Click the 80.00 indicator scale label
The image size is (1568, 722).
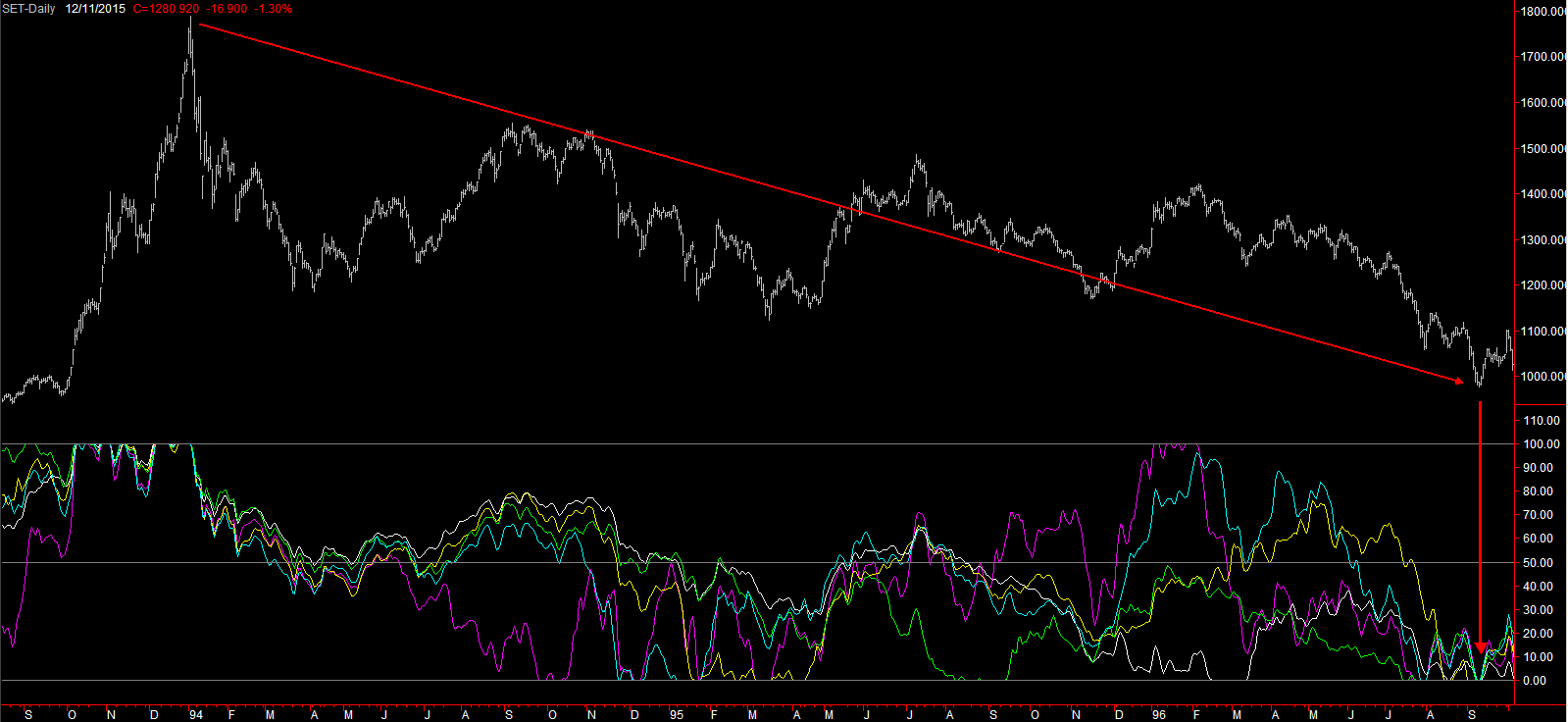(x=1539, y=491)
